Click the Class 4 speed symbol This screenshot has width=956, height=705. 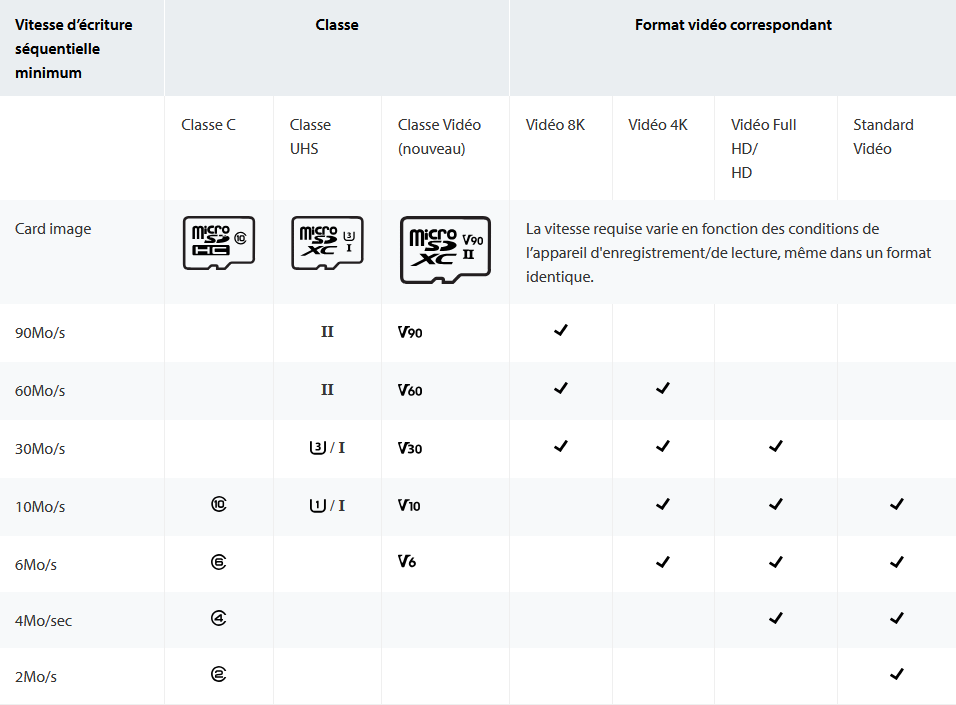pos(219,618)
